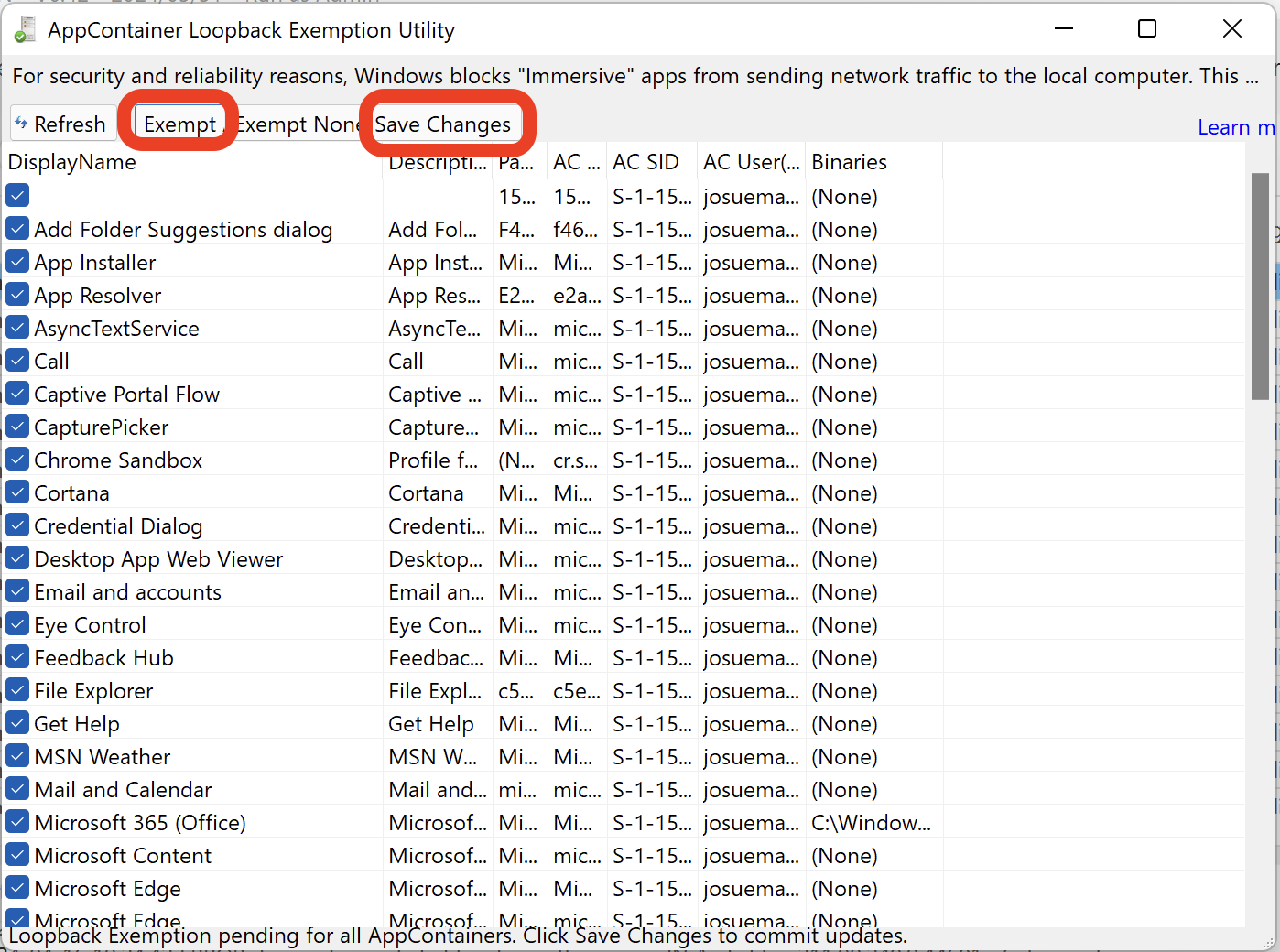The image size is (1280, 952).
Task: Save changes to loopback exemptions
Action: 443,124
